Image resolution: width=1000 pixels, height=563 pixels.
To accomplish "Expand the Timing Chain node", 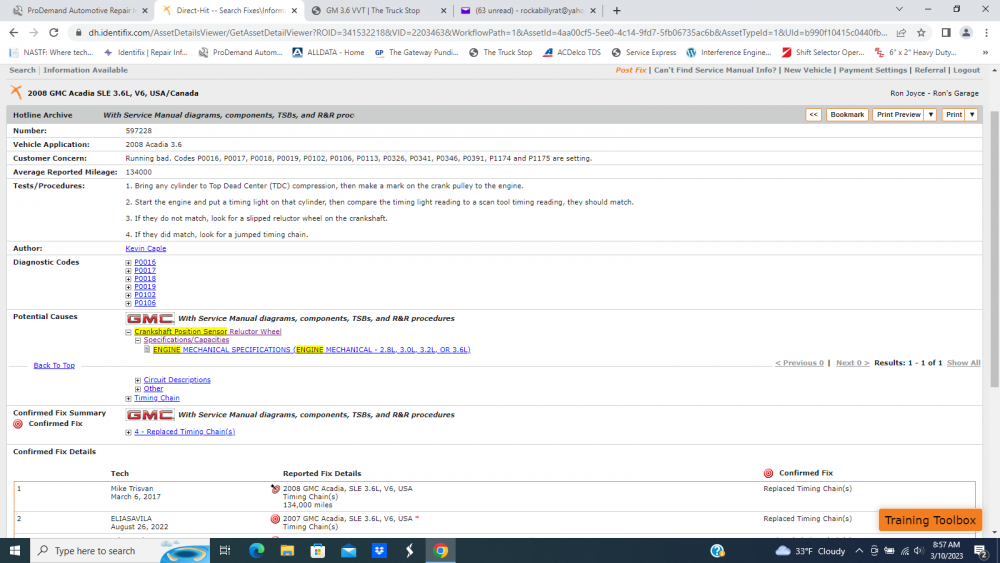I will (x=128, y=398).
